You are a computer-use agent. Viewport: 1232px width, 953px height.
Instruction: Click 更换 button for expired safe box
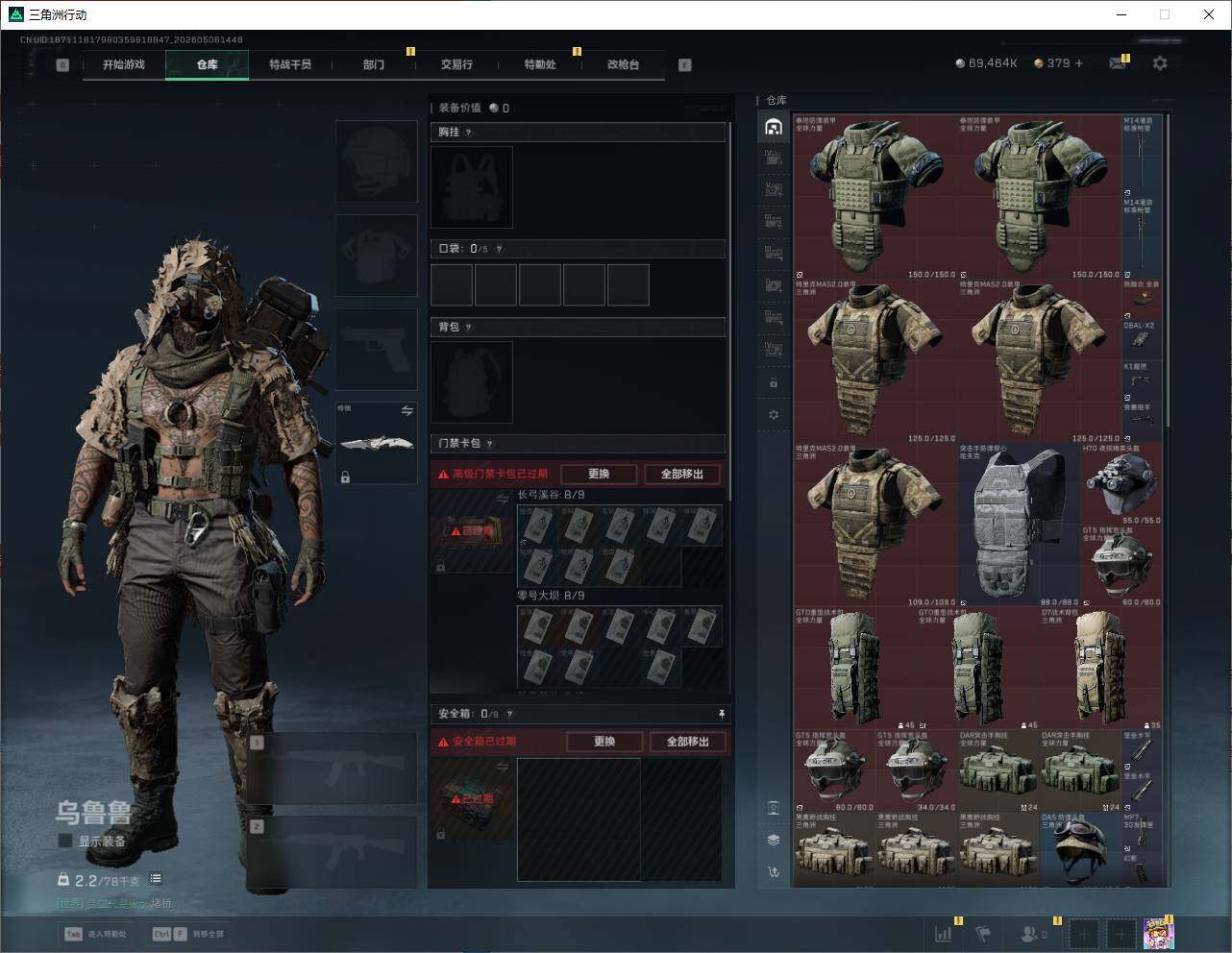pos(604,742)
